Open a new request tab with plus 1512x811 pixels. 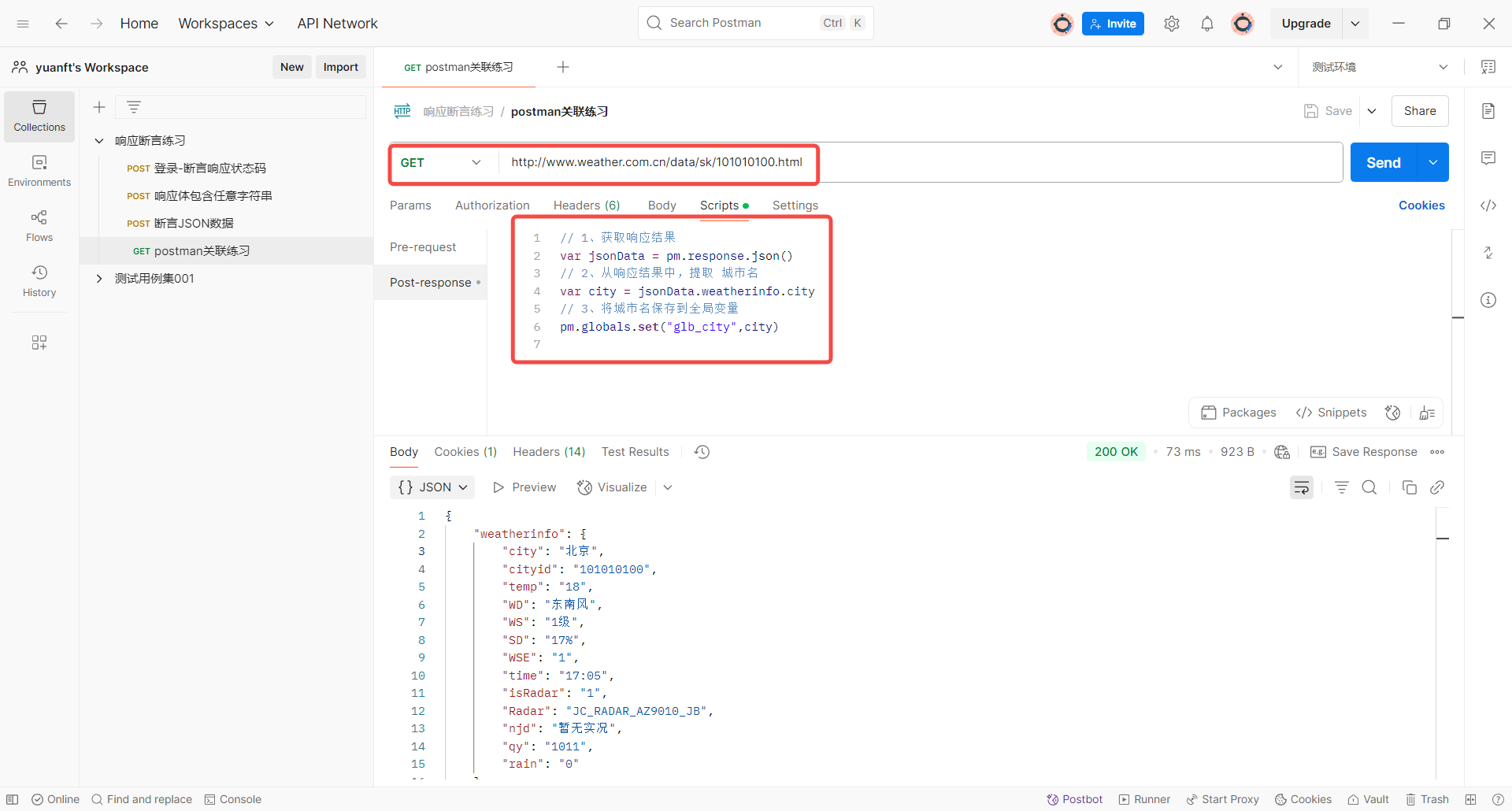[563, 67]
